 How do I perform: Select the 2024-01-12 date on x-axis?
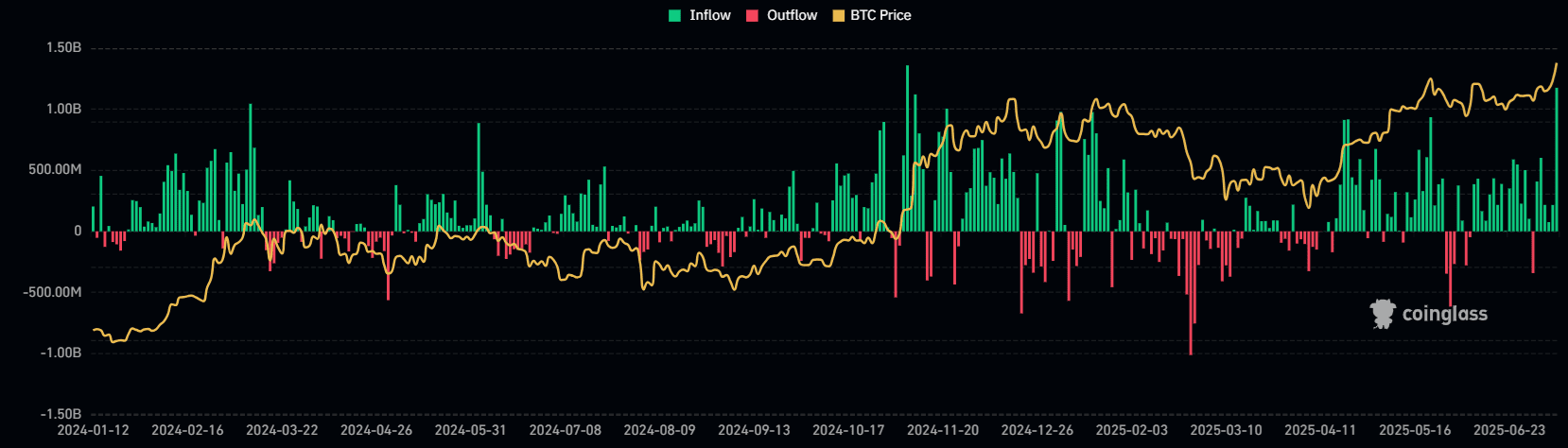pos(93,430)
